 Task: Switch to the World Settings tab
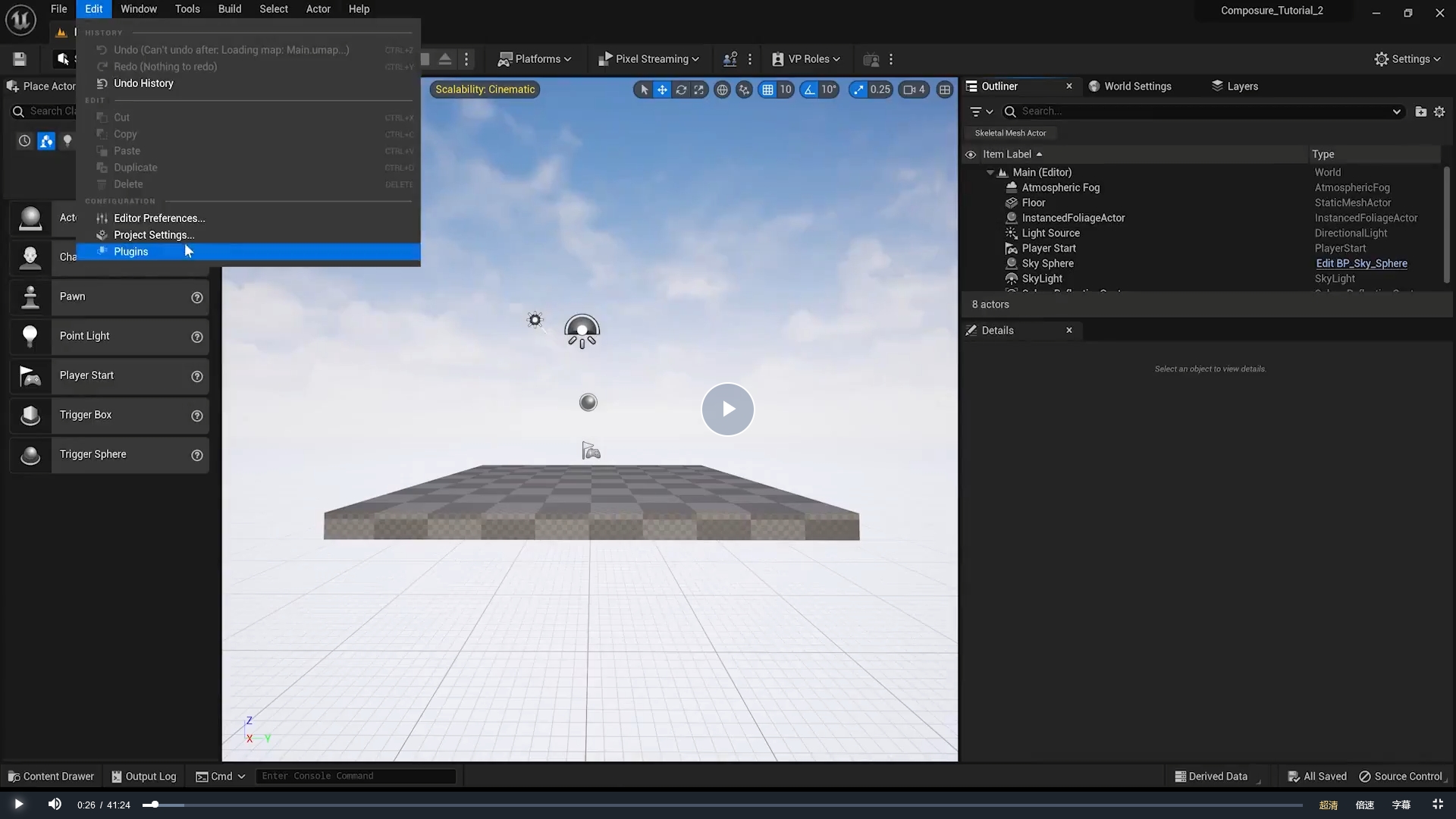1130,86
